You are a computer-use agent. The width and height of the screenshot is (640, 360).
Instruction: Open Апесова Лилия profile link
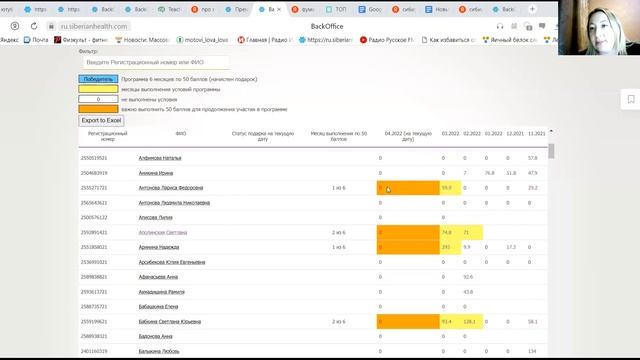(156, 218)
